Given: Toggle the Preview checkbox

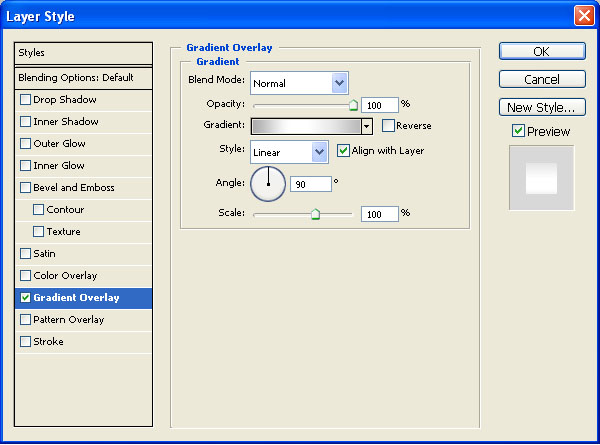Looking at the screenshot, I should coord(518,131).
